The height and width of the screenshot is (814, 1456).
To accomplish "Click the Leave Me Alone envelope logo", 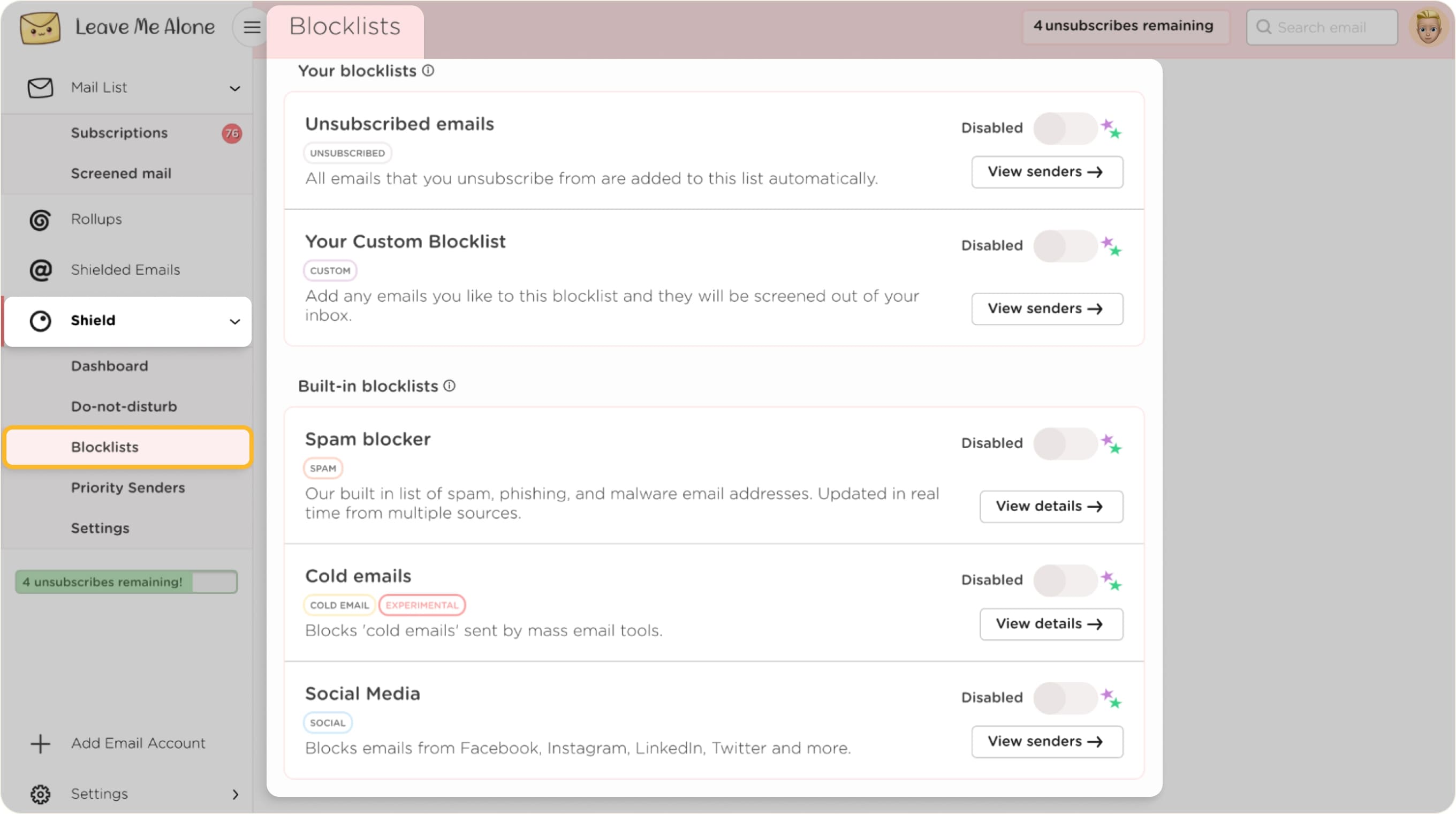I will click(40, 27).
